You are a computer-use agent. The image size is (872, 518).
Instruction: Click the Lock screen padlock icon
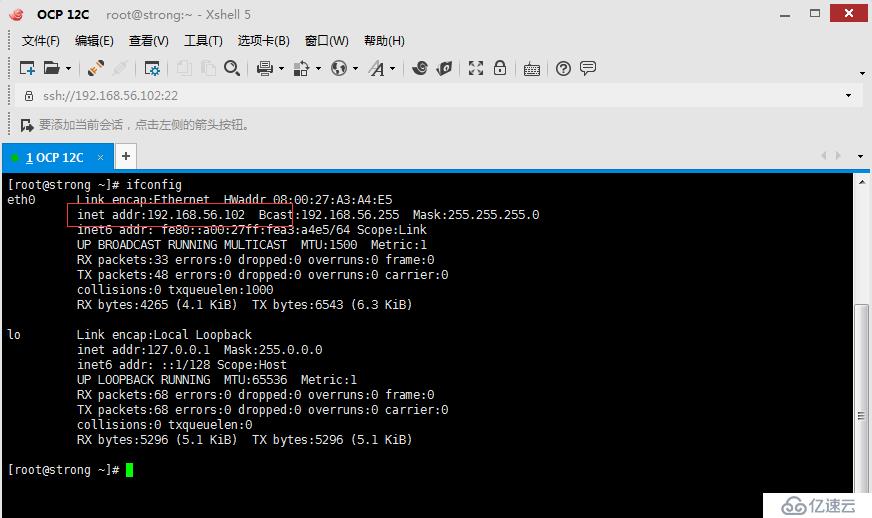click(500, 68)
